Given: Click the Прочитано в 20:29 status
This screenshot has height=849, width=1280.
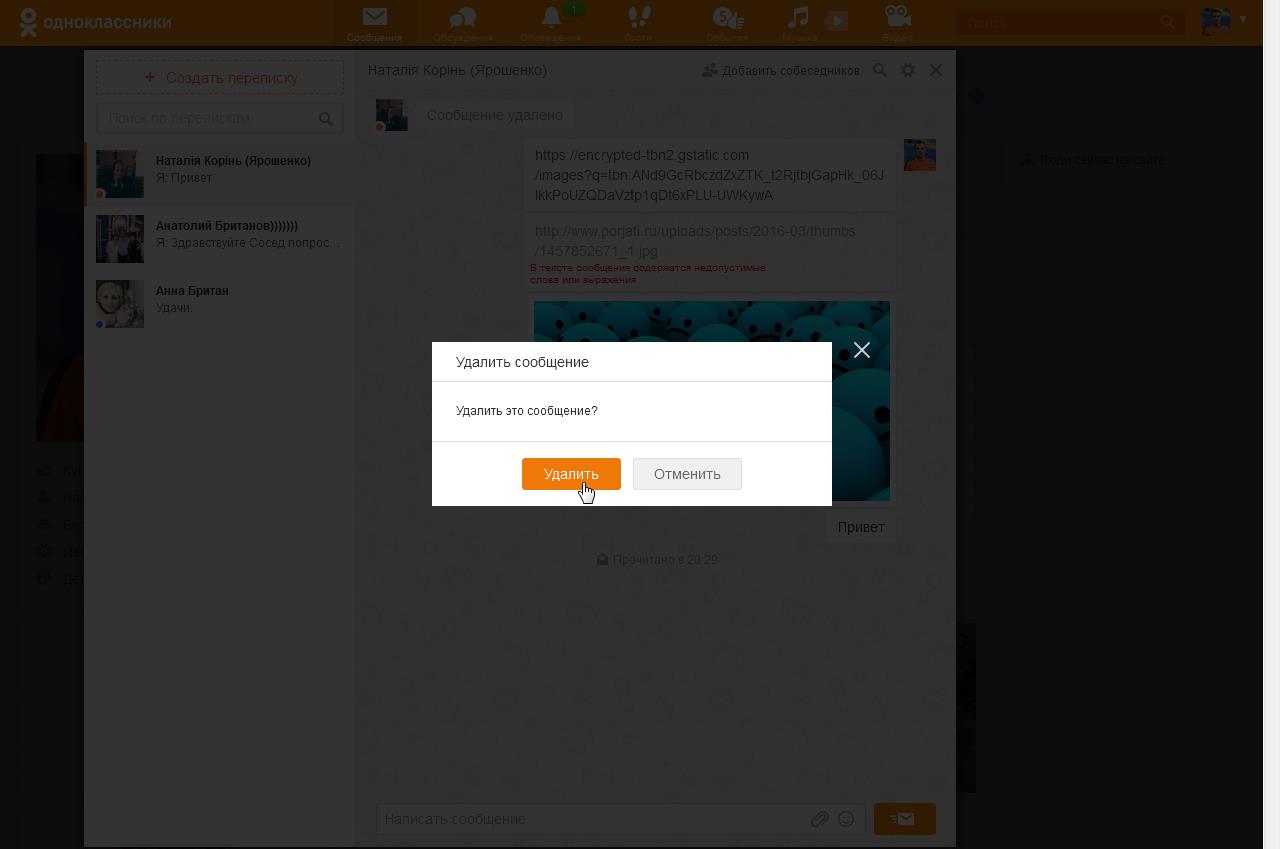Looking at the screenshot, I should (657, 560).
